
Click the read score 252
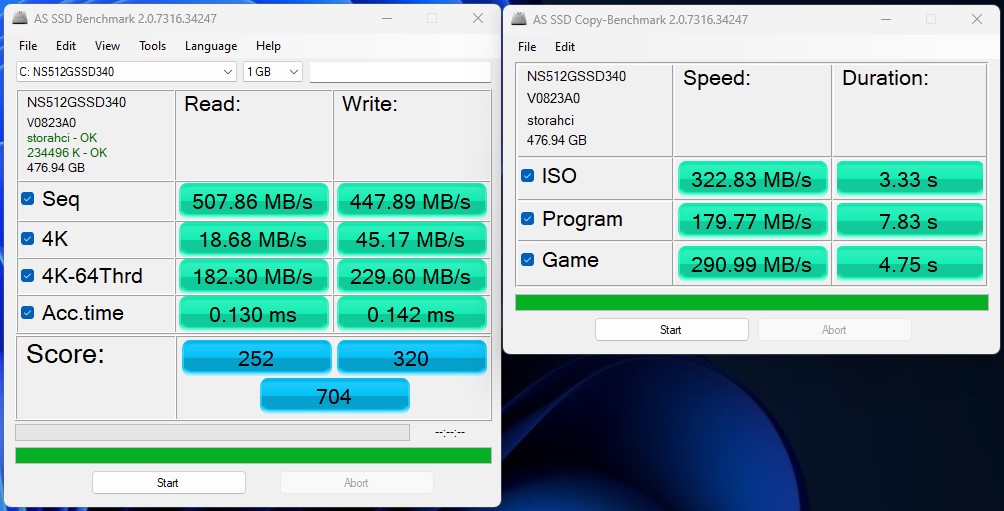[256, 357]
